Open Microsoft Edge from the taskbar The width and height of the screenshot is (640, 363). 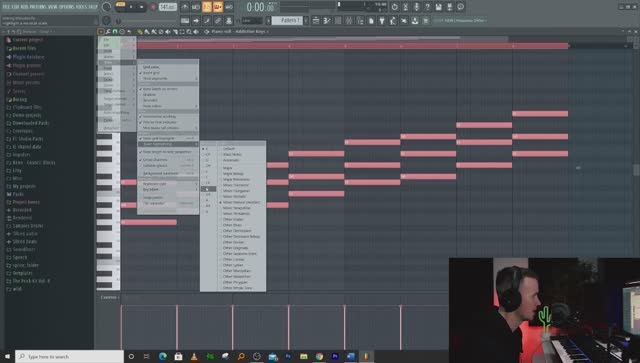click(x=163, y=356)
